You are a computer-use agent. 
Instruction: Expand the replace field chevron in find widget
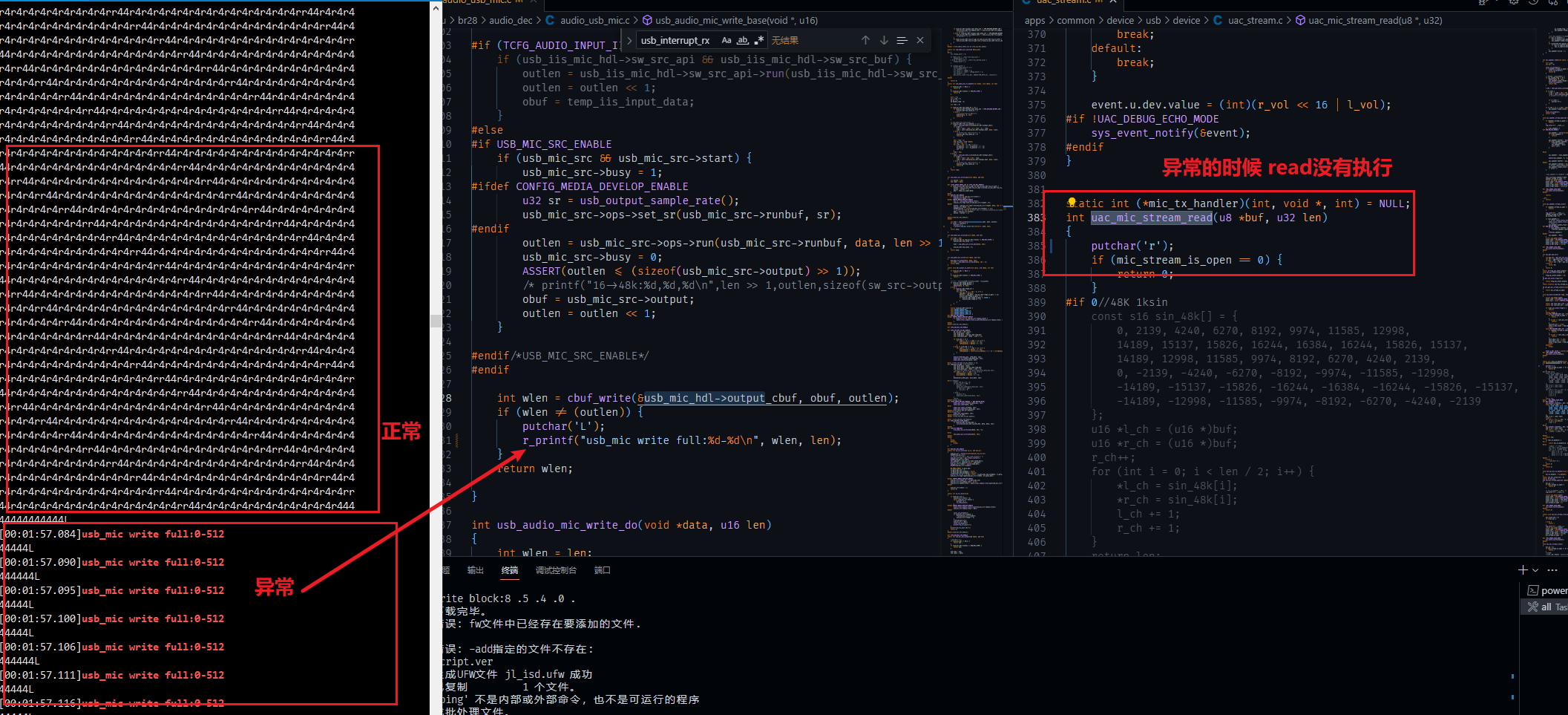pos(629,40)
